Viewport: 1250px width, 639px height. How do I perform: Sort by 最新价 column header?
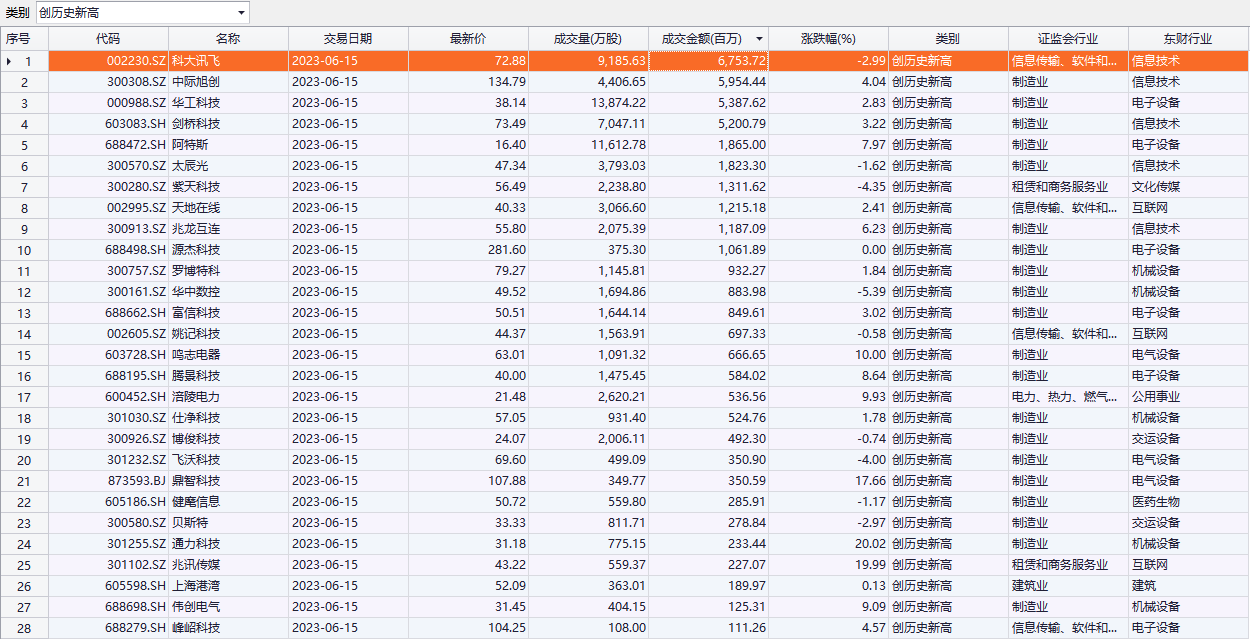[468, 39]
